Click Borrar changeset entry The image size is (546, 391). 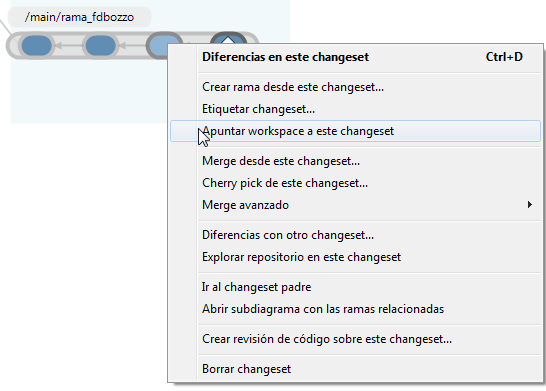(355, 369)
